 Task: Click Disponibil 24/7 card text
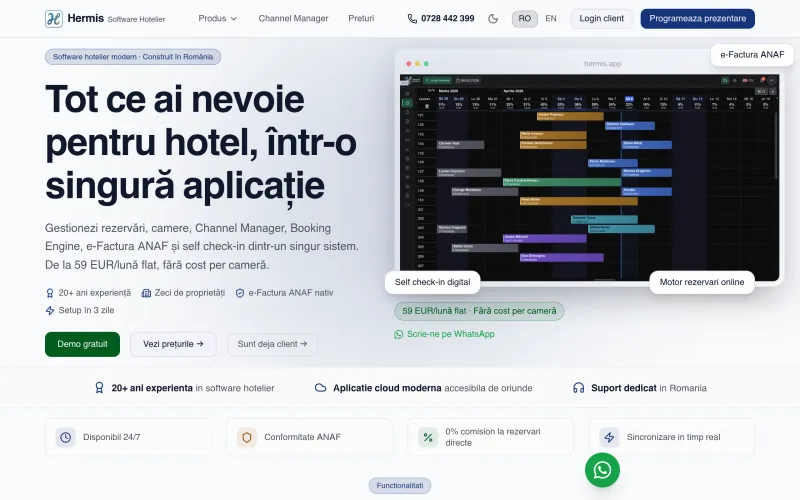[111, 437]
